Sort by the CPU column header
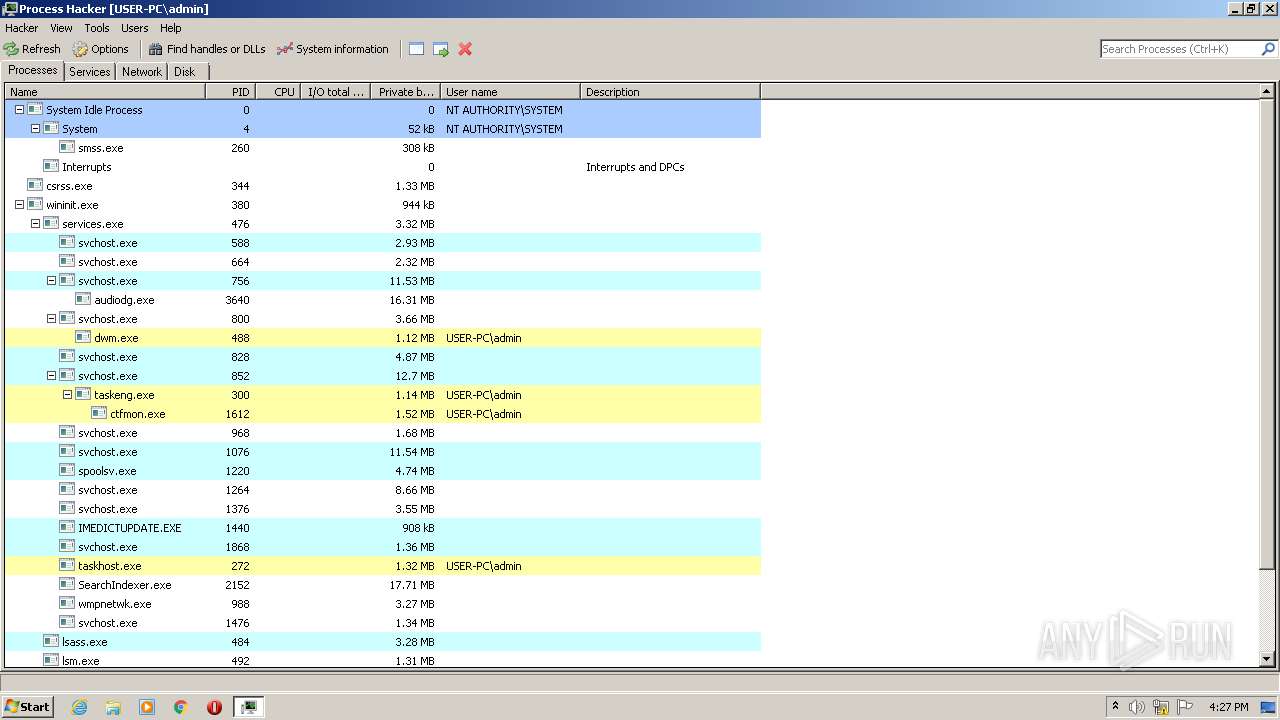The image size is (1280, 720). coord(278,92)
